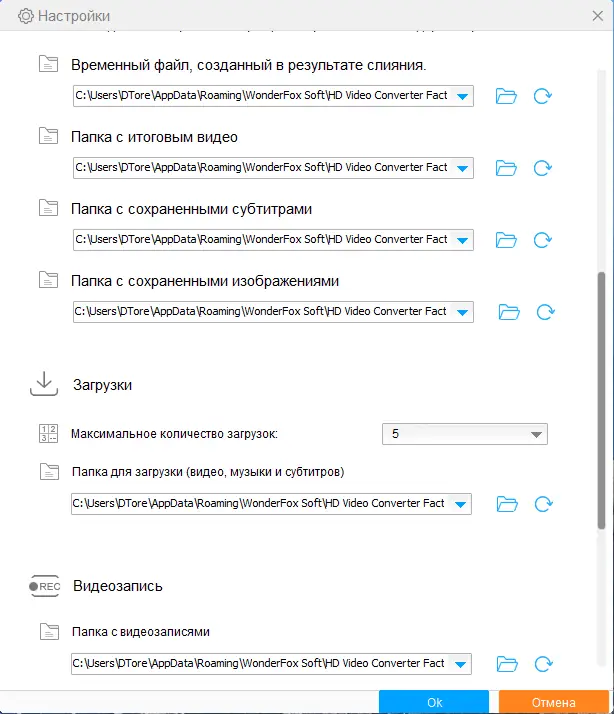Browse folder for output video (итоговым видео)
Screen dimensions: 614x714
(x=506, y=168)
